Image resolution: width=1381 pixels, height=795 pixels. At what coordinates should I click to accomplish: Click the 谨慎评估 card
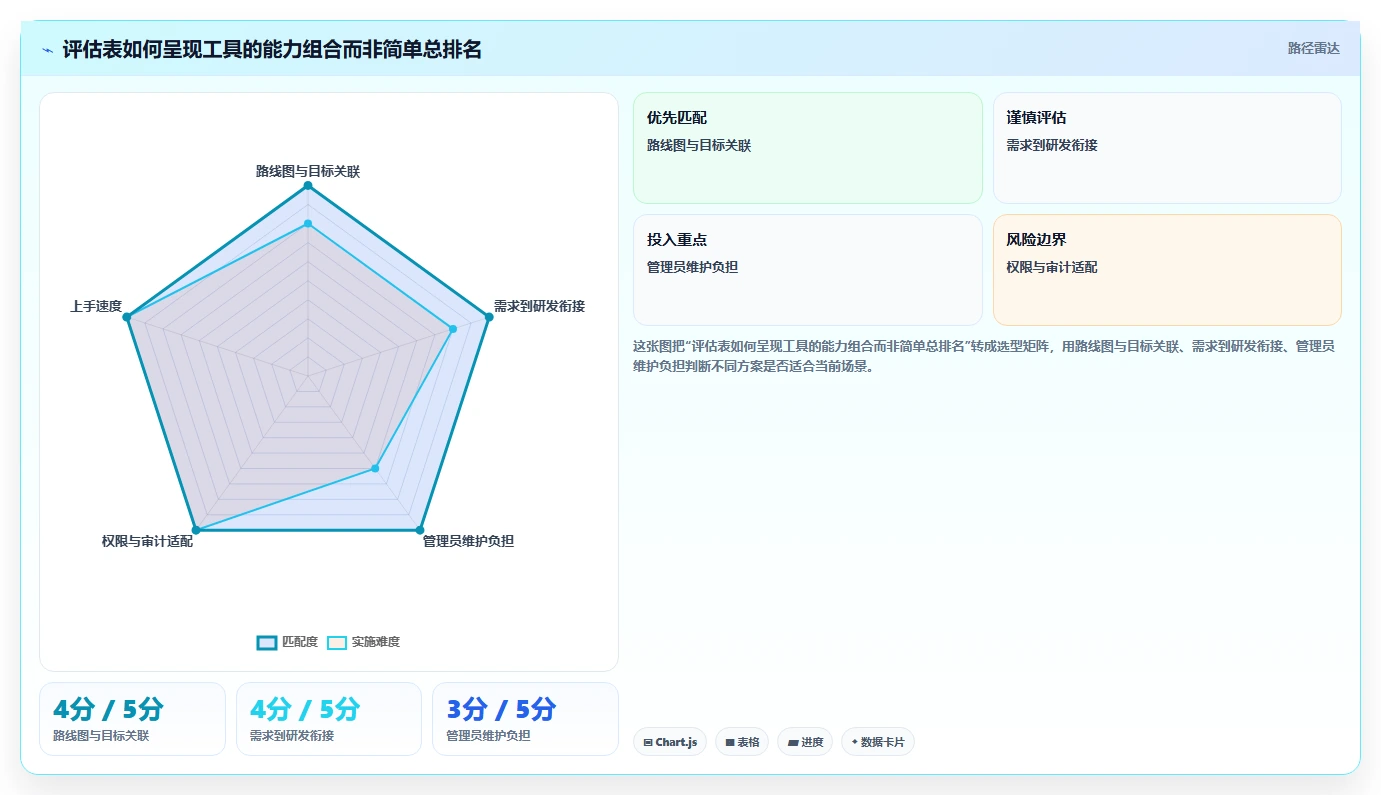click(1167, 148)
